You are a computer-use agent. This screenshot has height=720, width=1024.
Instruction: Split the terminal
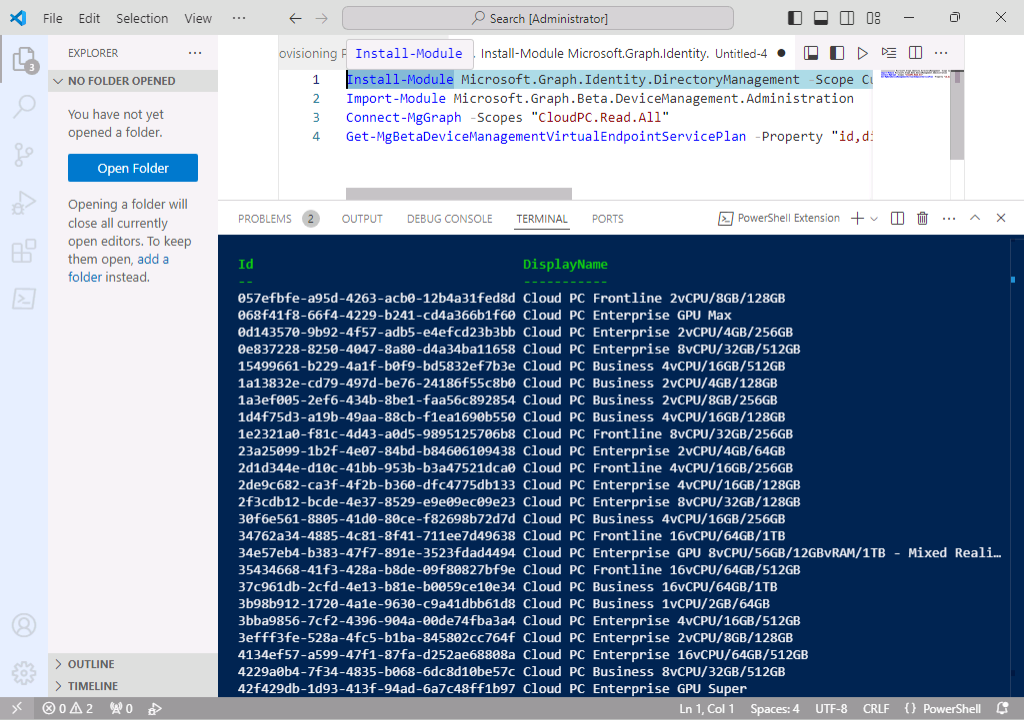(897, 218)
